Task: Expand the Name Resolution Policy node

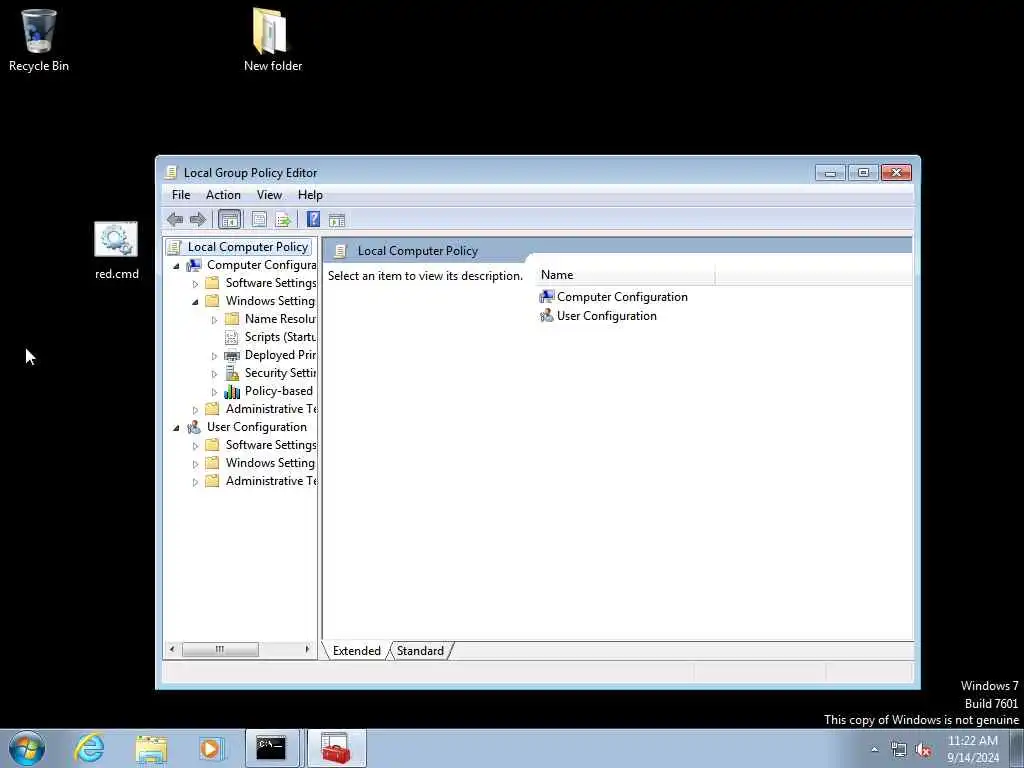Action: coord(214,319)
